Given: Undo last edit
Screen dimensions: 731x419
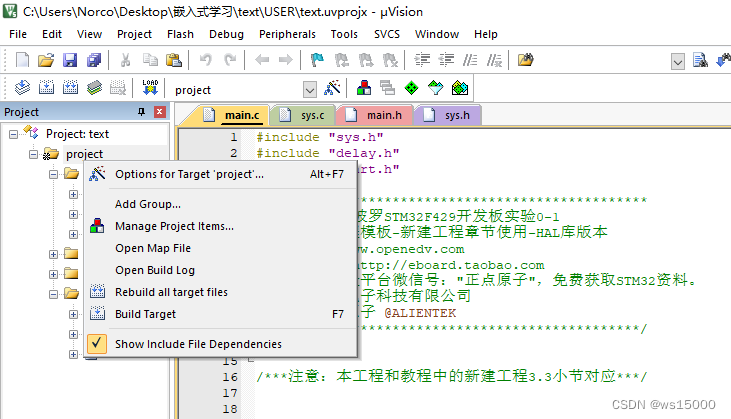Looking at the screenshot, I should [206, 60].
